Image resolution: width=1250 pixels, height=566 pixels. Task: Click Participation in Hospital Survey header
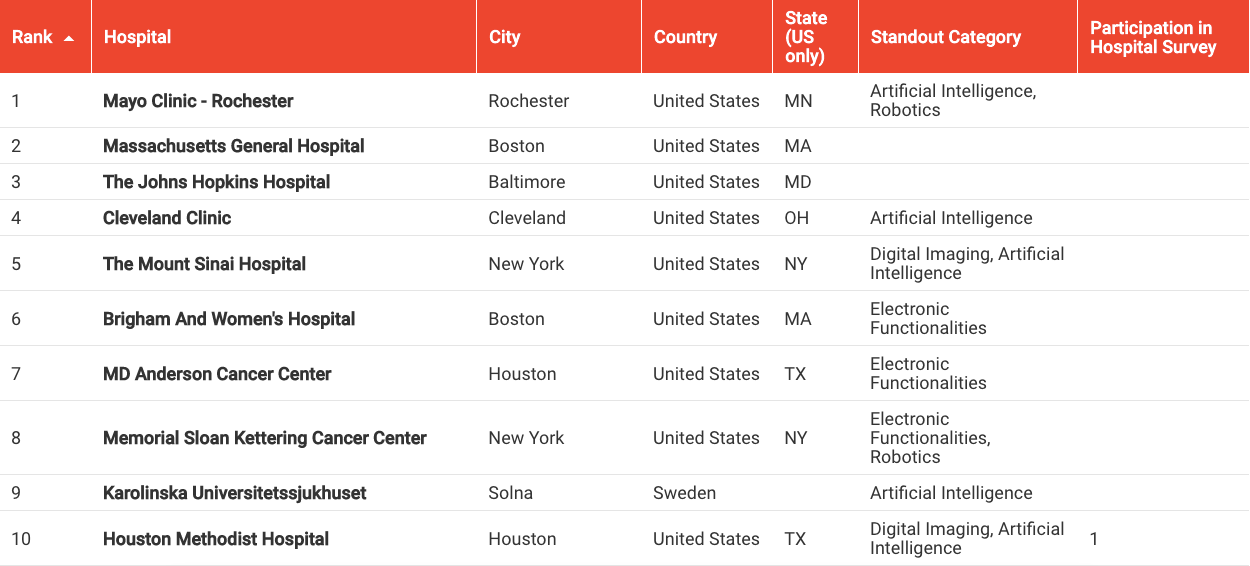(x=1152, y=37)
